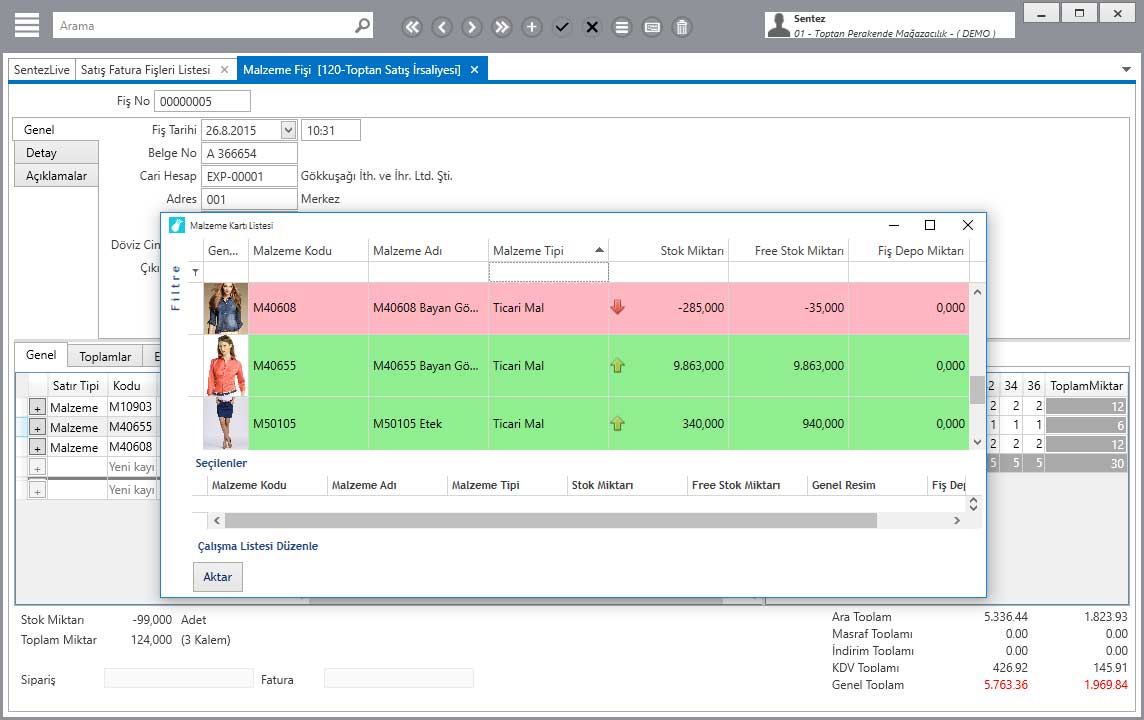Screen dimensions: 1144x720
Task: Jump to last record with double-right arrow
Action: (x=502, y=27)
